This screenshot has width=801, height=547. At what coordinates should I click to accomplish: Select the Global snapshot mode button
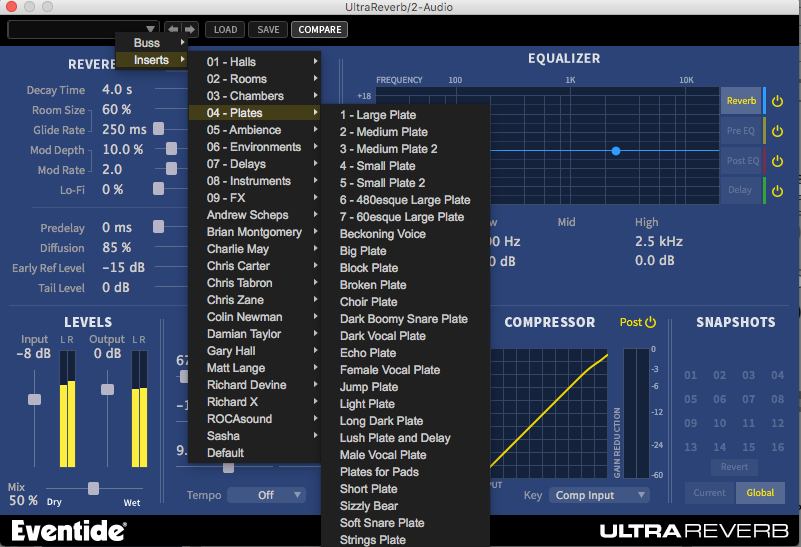pyautogui.click(x=760, y=493)
